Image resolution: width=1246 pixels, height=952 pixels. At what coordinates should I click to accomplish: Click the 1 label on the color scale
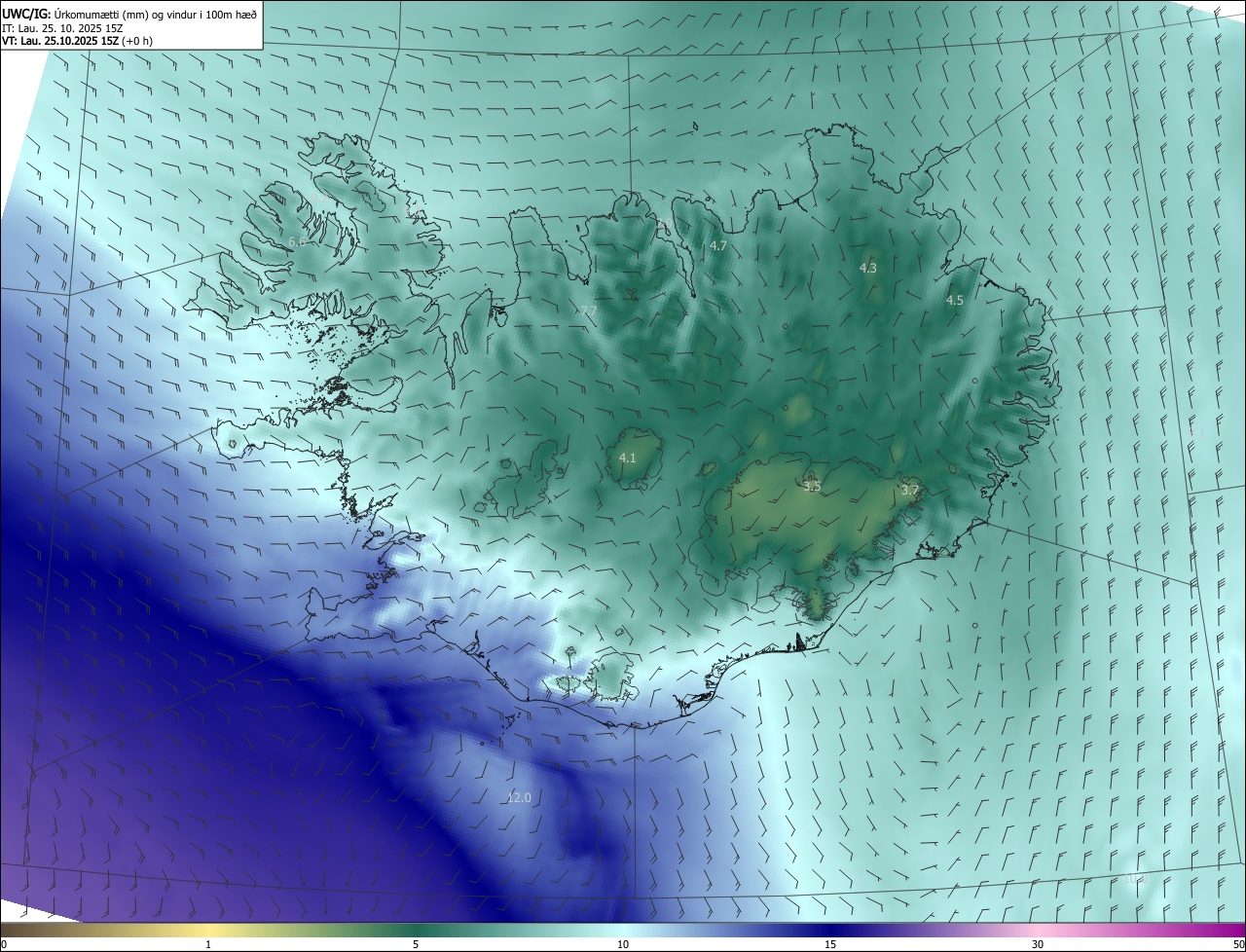point(209,944)
